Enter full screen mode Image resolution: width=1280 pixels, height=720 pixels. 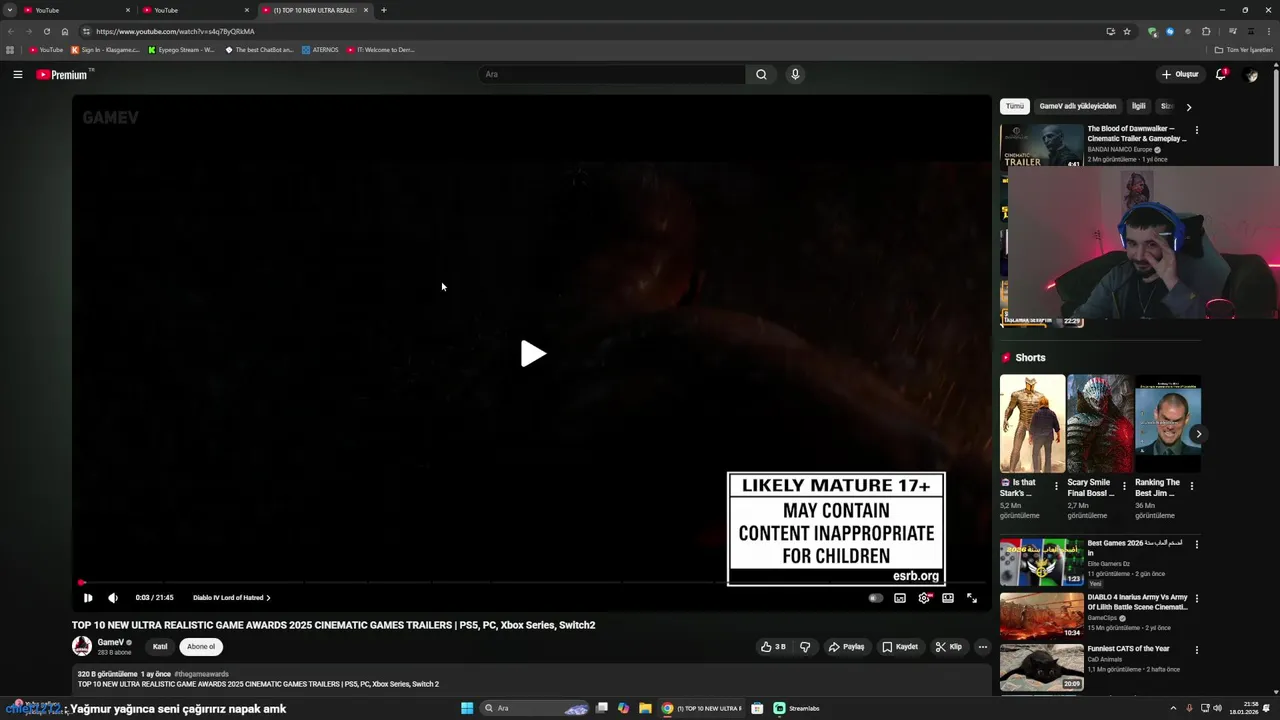tap(972, 598)
